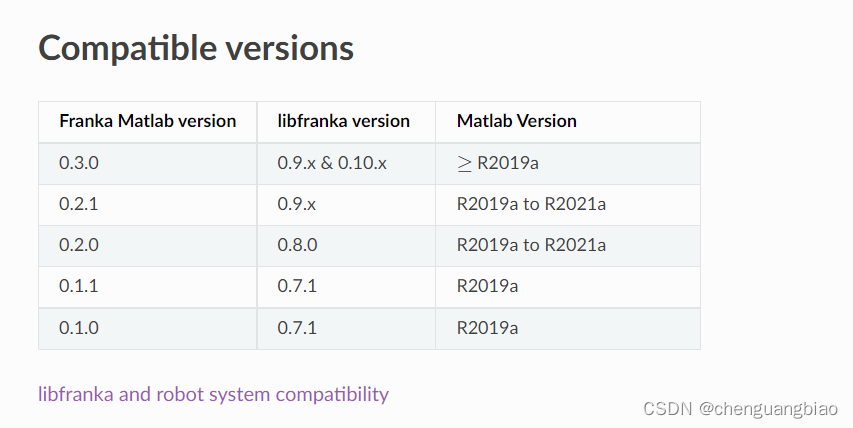Click R2019a to R2021a in the 0.2.1 row
This screenshot has width=853, height=428.
(x=531, y=204)
